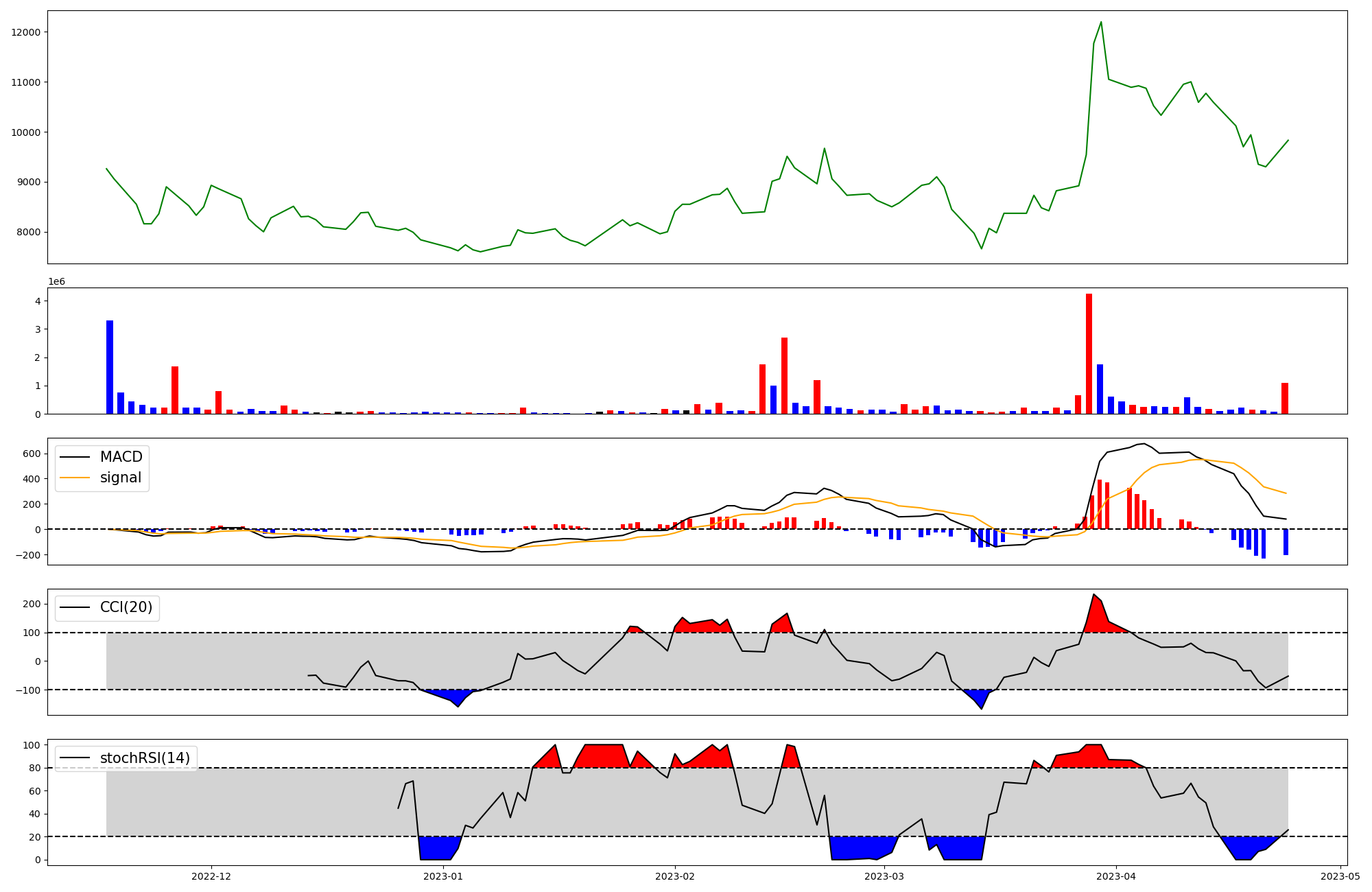Click the tallest blue volume bar at far left

[x=110, y=367]
